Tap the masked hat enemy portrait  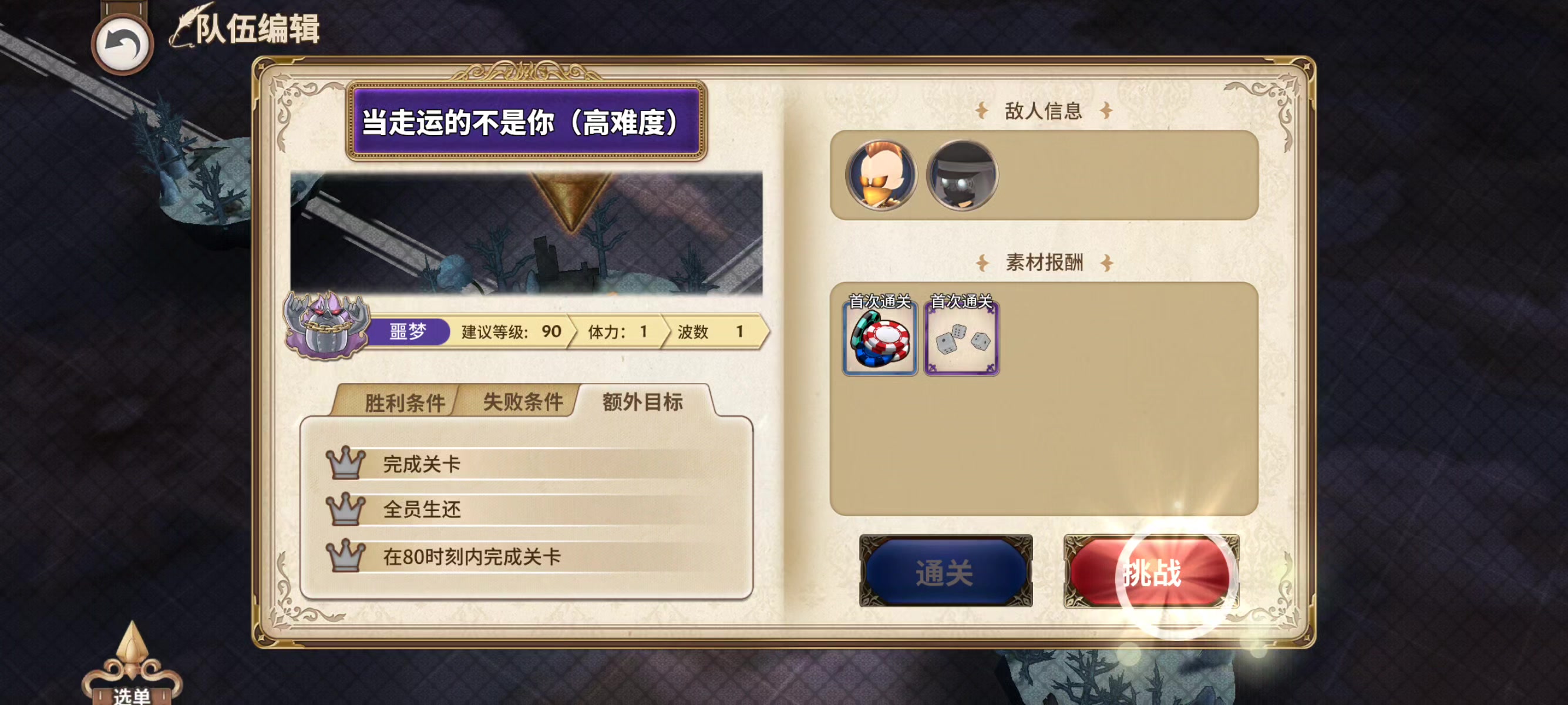point(962,175)
